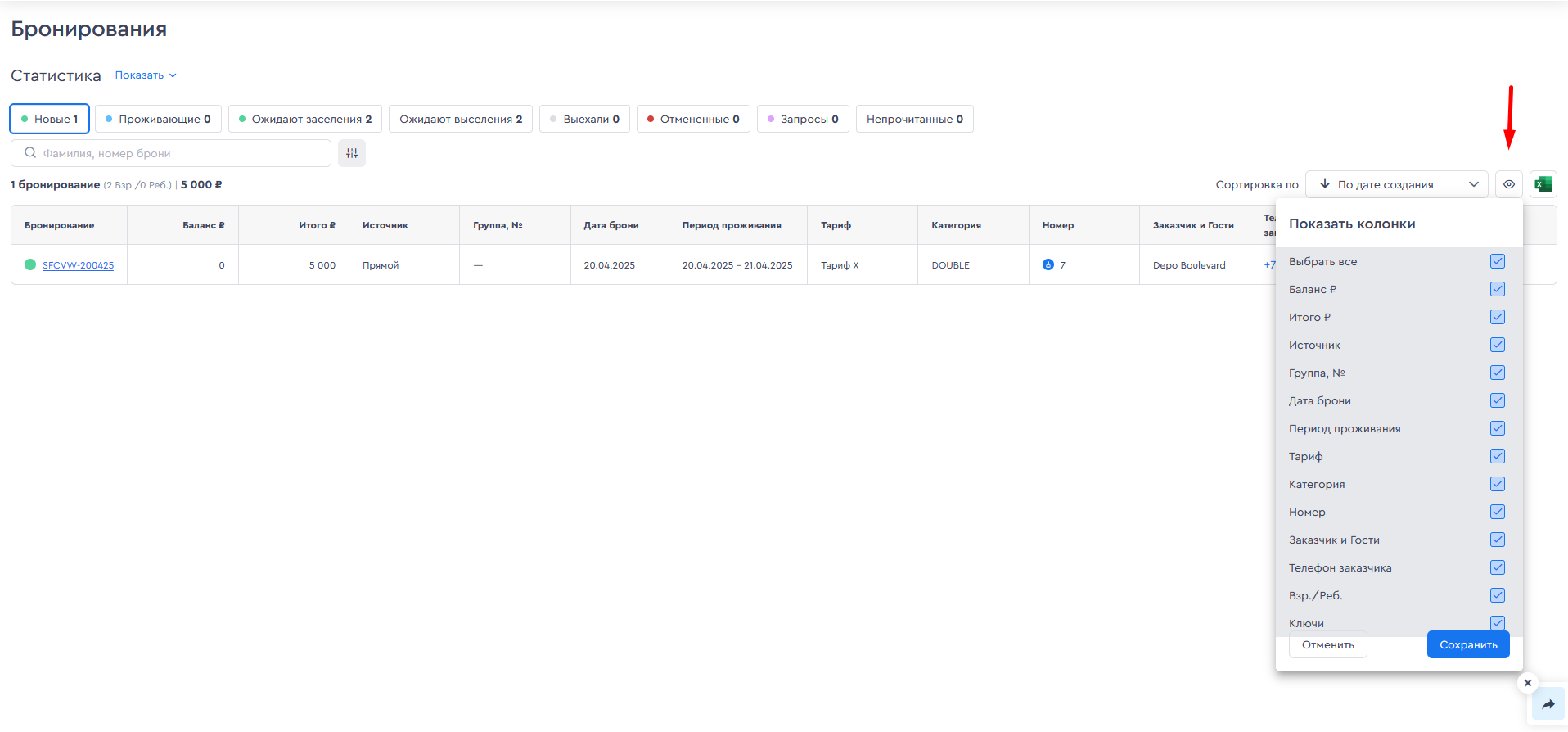Close the floating widget with the X icon
This screenshot has height=732, width=1568.
pyautogui.click(x=1528, y=683)
